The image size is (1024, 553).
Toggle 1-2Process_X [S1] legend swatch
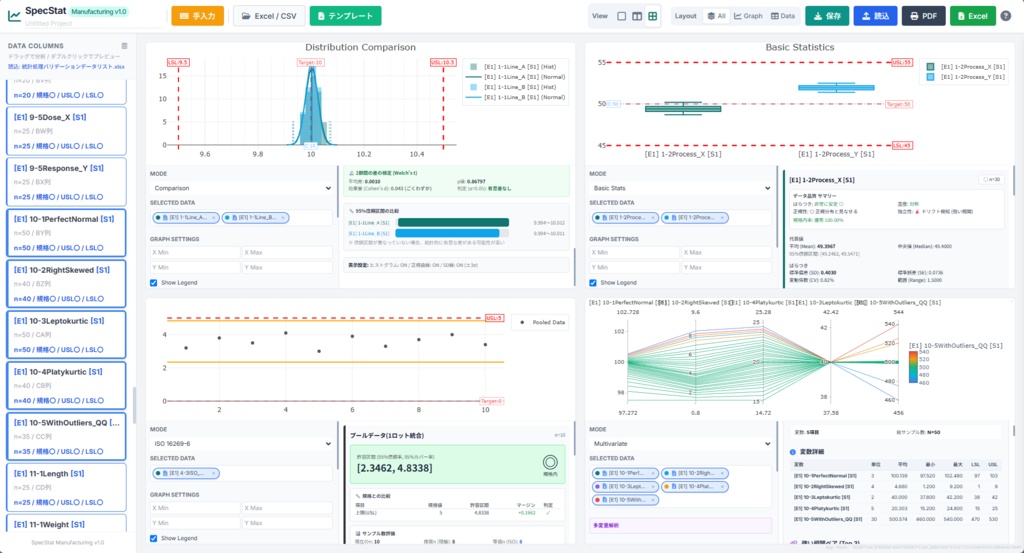931,67
